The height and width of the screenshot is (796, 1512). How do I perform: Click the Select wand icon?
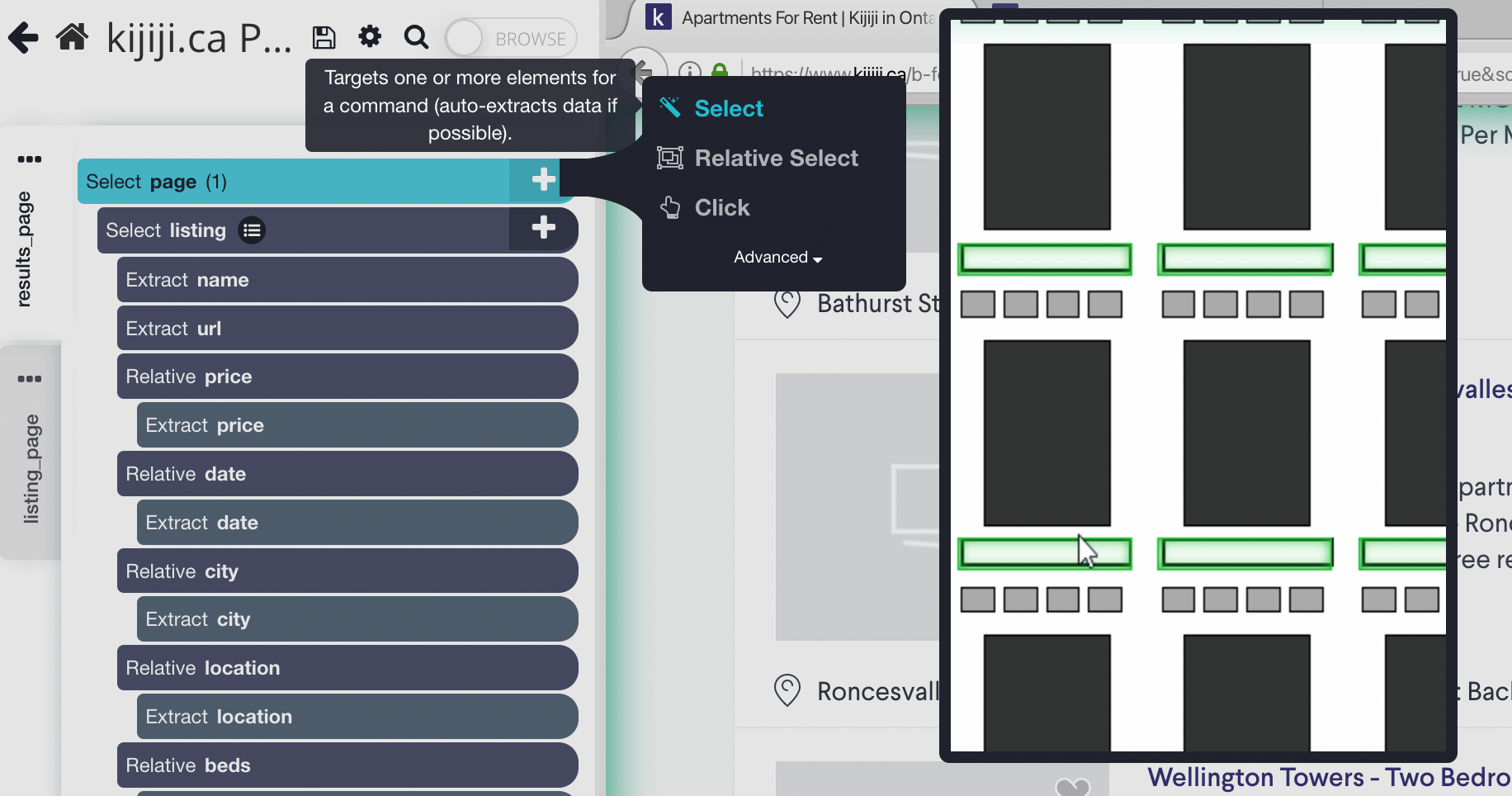(670, 107)
